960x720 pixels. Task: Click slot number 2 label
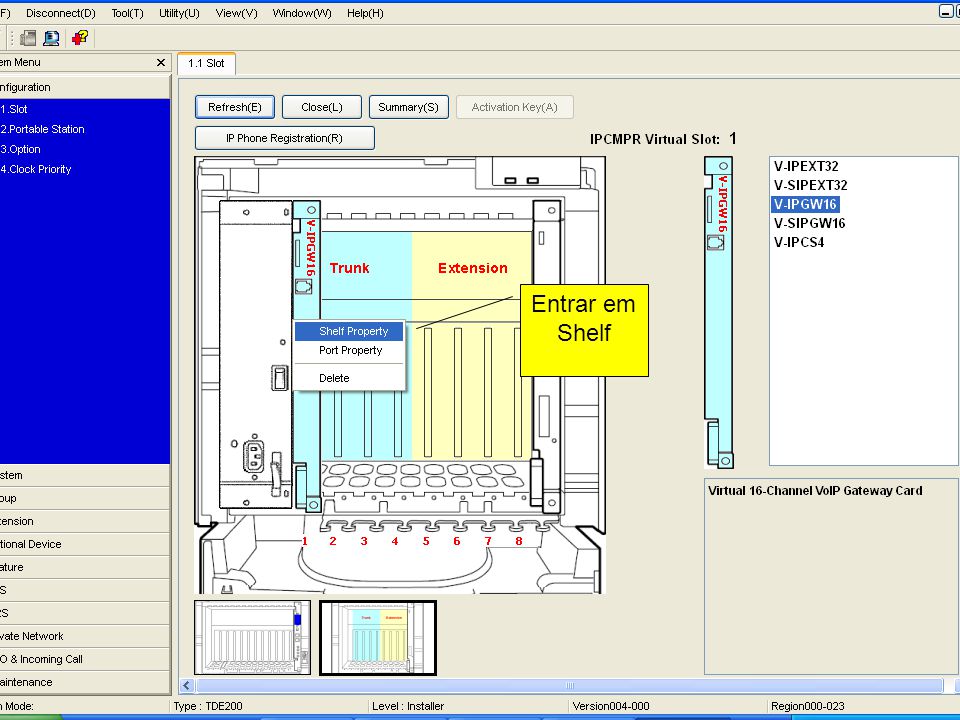332,541
